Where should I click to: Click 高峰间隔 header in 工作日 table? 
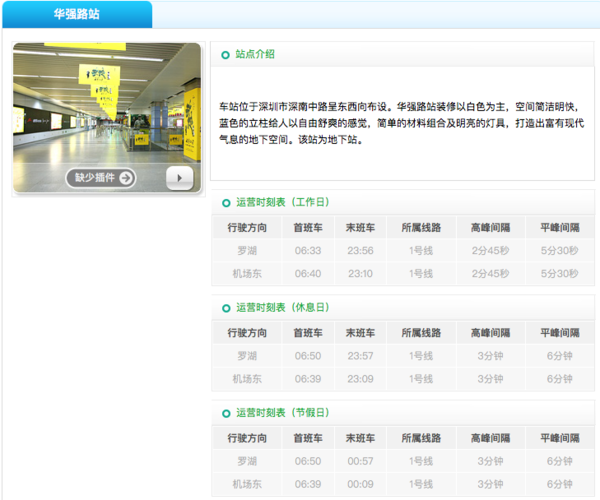pyautogui.click(x=491, y=228)
